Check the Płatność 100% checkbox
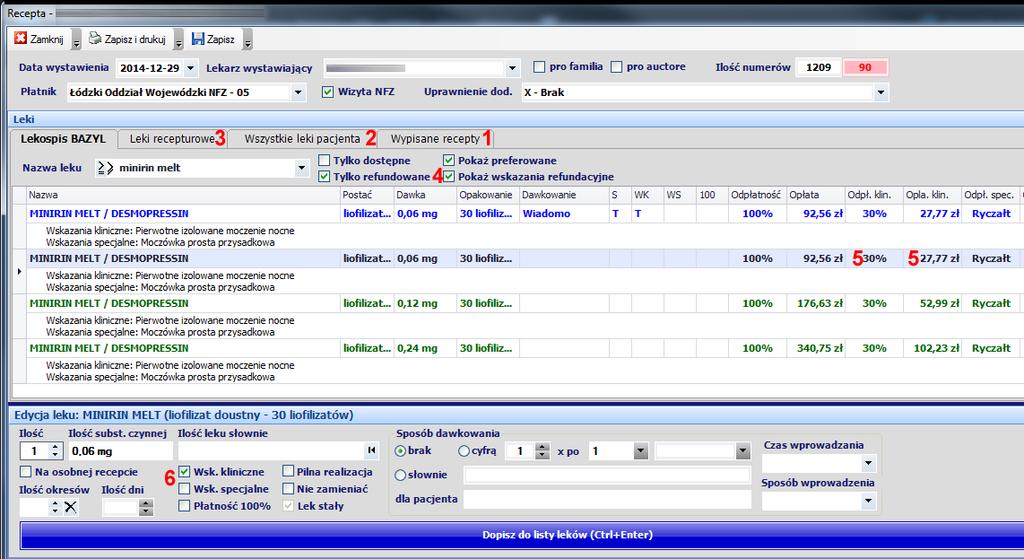 coord(184,505)
